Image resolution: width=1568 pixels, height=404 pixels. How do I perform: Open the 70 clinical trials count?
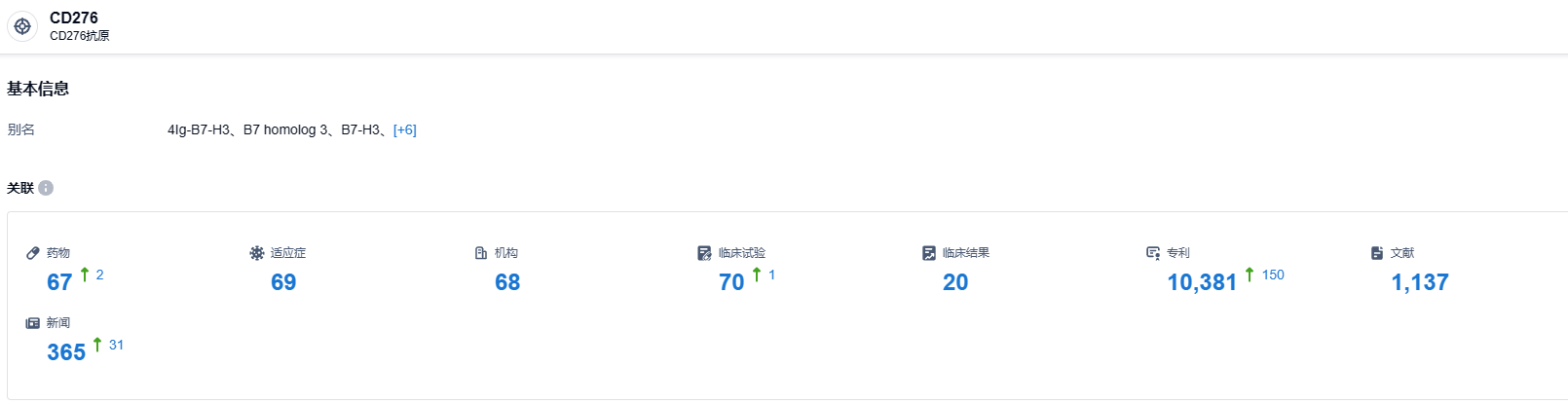(731, 282)
